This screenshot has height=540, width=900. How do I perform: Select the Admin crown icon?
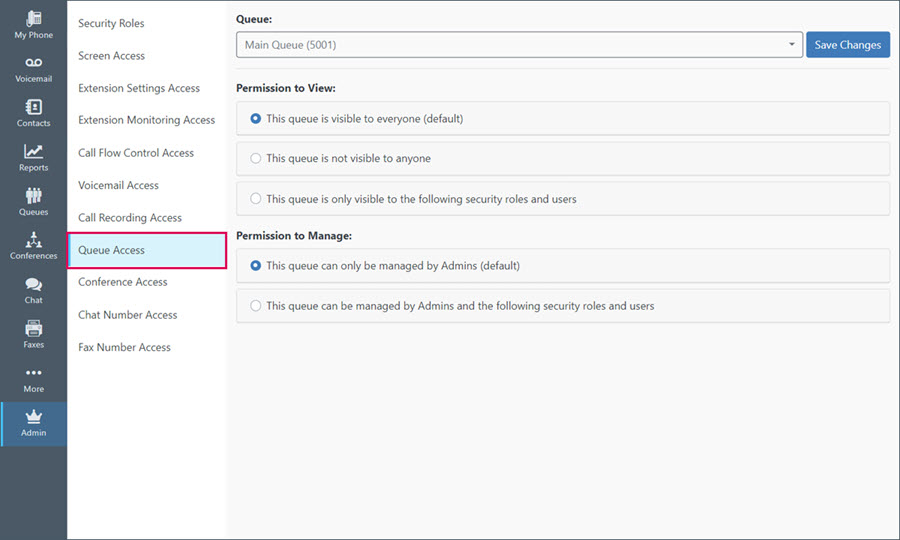pos(33,416)
